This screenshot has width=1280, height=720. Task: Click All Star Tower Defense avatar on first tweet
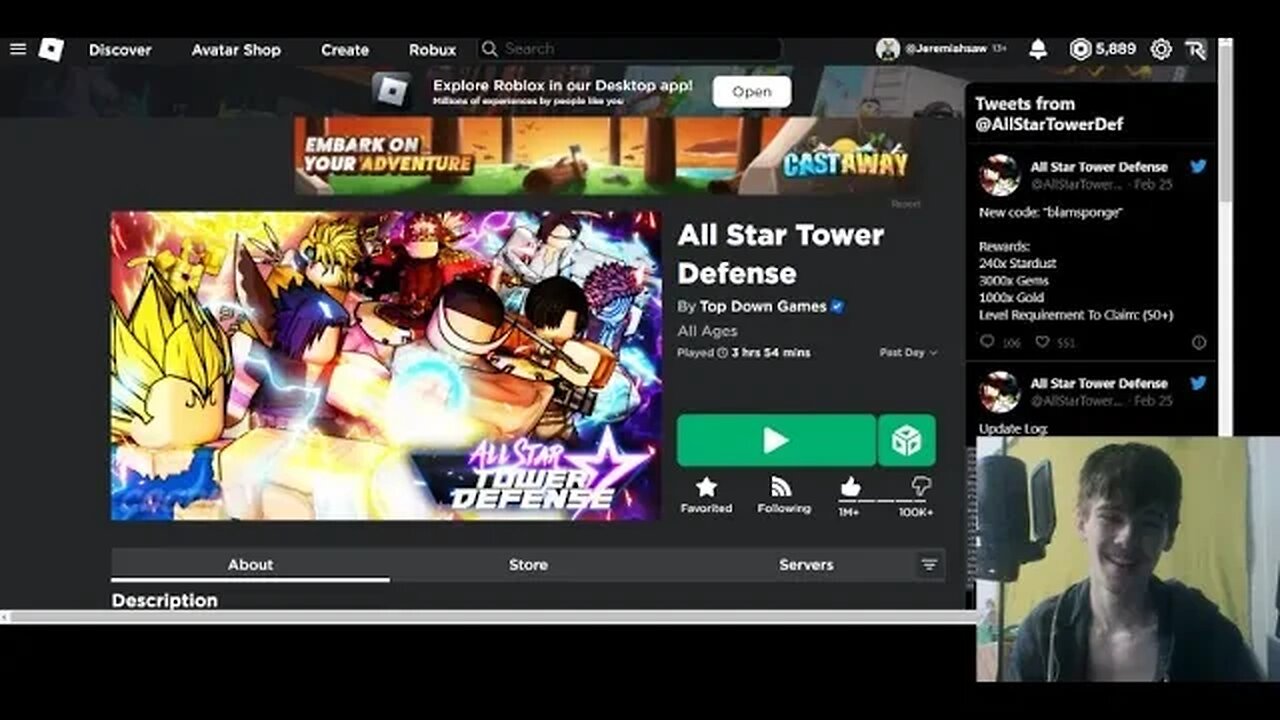999,176
